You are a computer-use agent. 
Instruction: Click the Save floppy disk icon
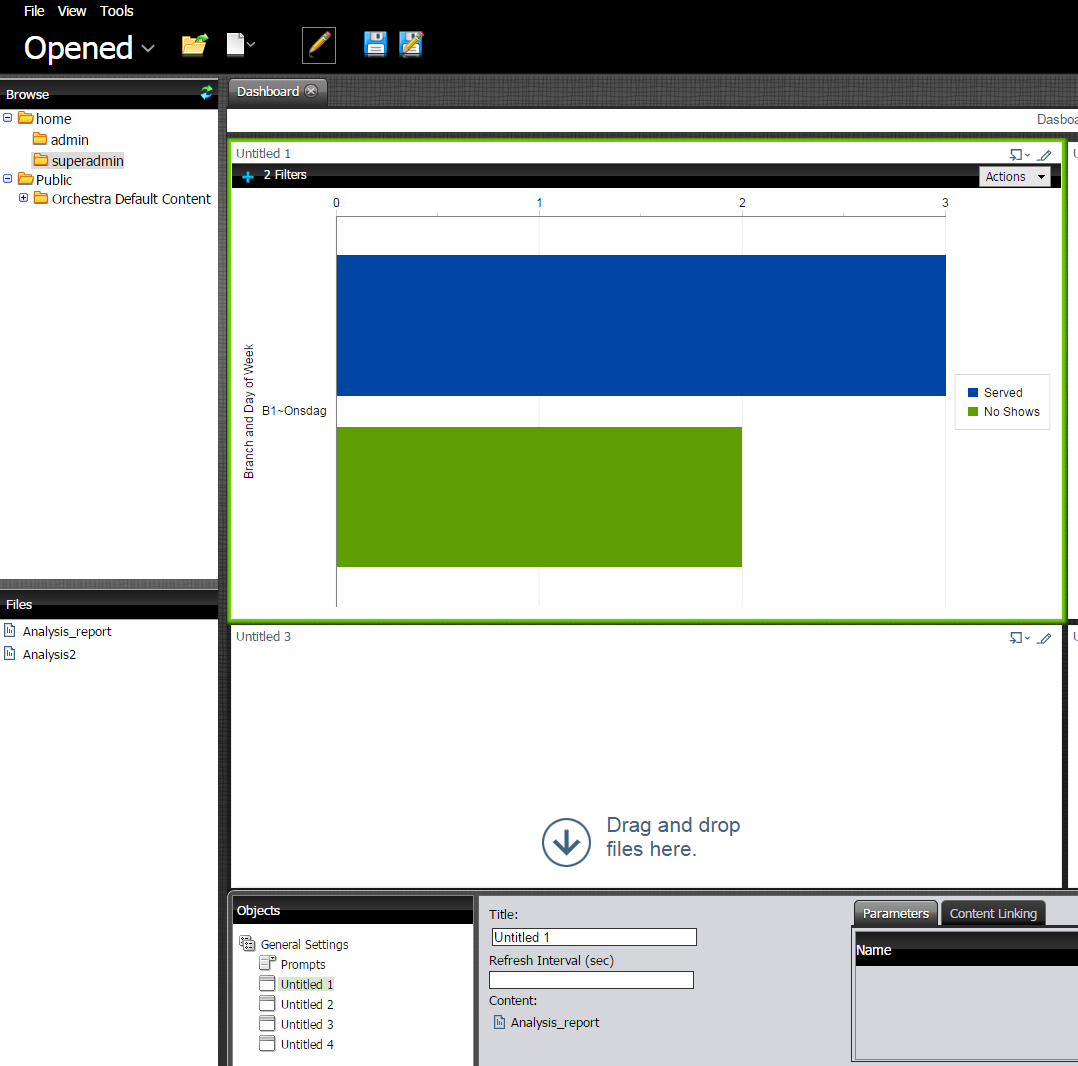click(375, 44)
